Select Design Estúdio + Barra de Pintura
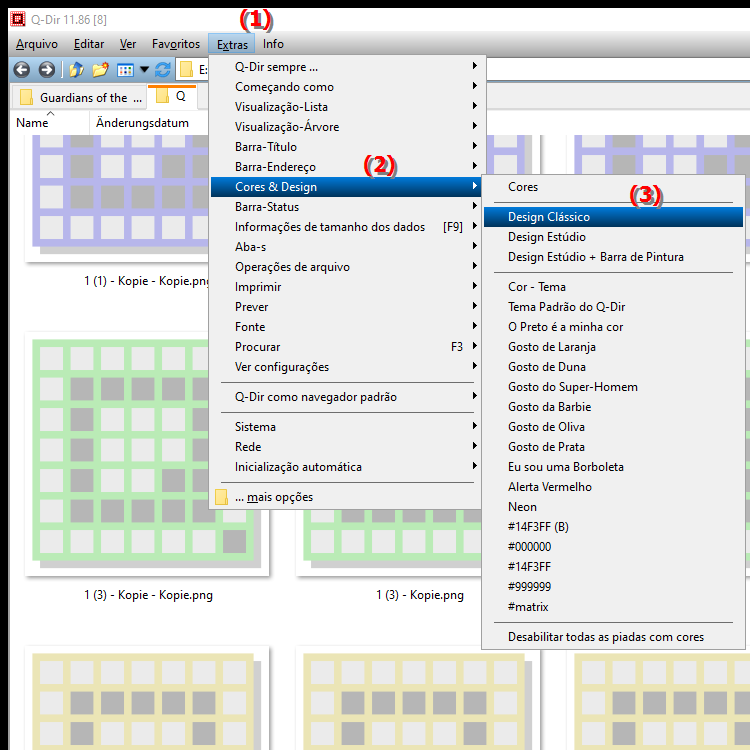The image size is (750, 750). point(614,257)
